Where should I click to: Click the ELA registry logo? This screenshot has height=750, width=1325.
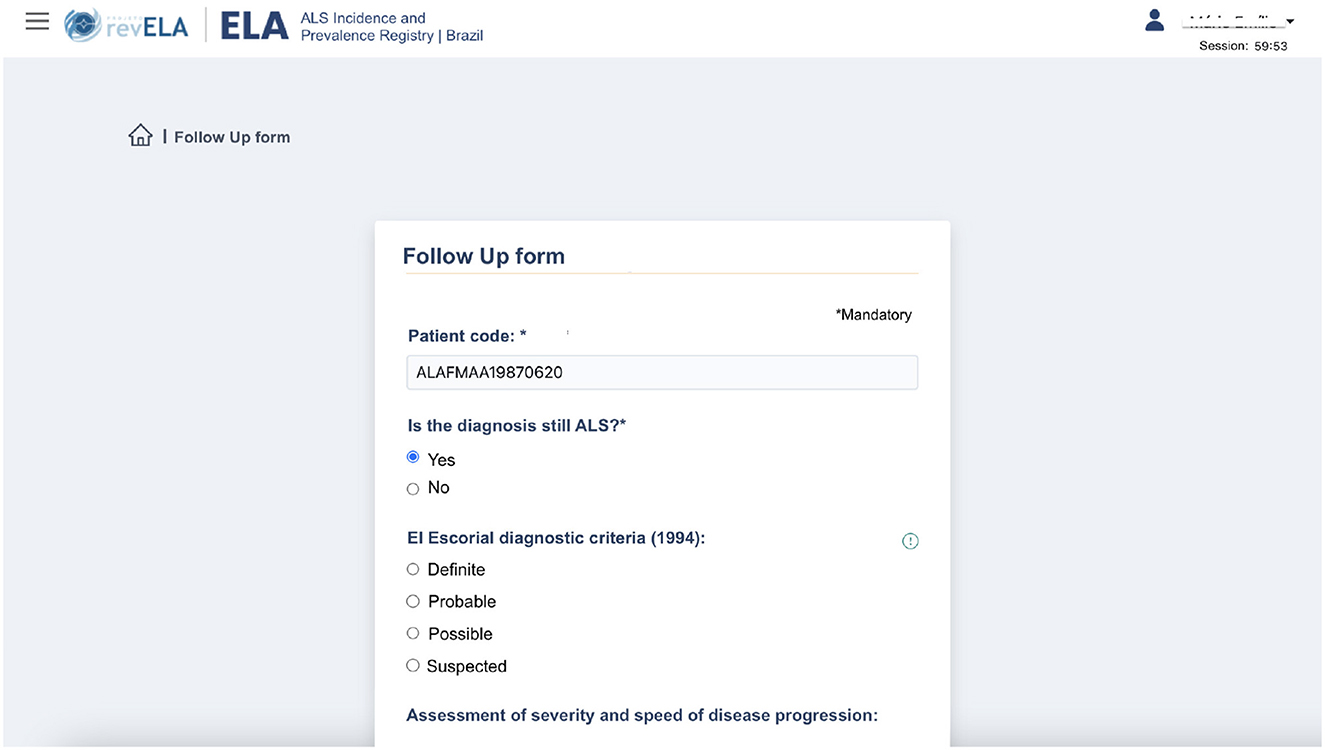coord(254,26)
